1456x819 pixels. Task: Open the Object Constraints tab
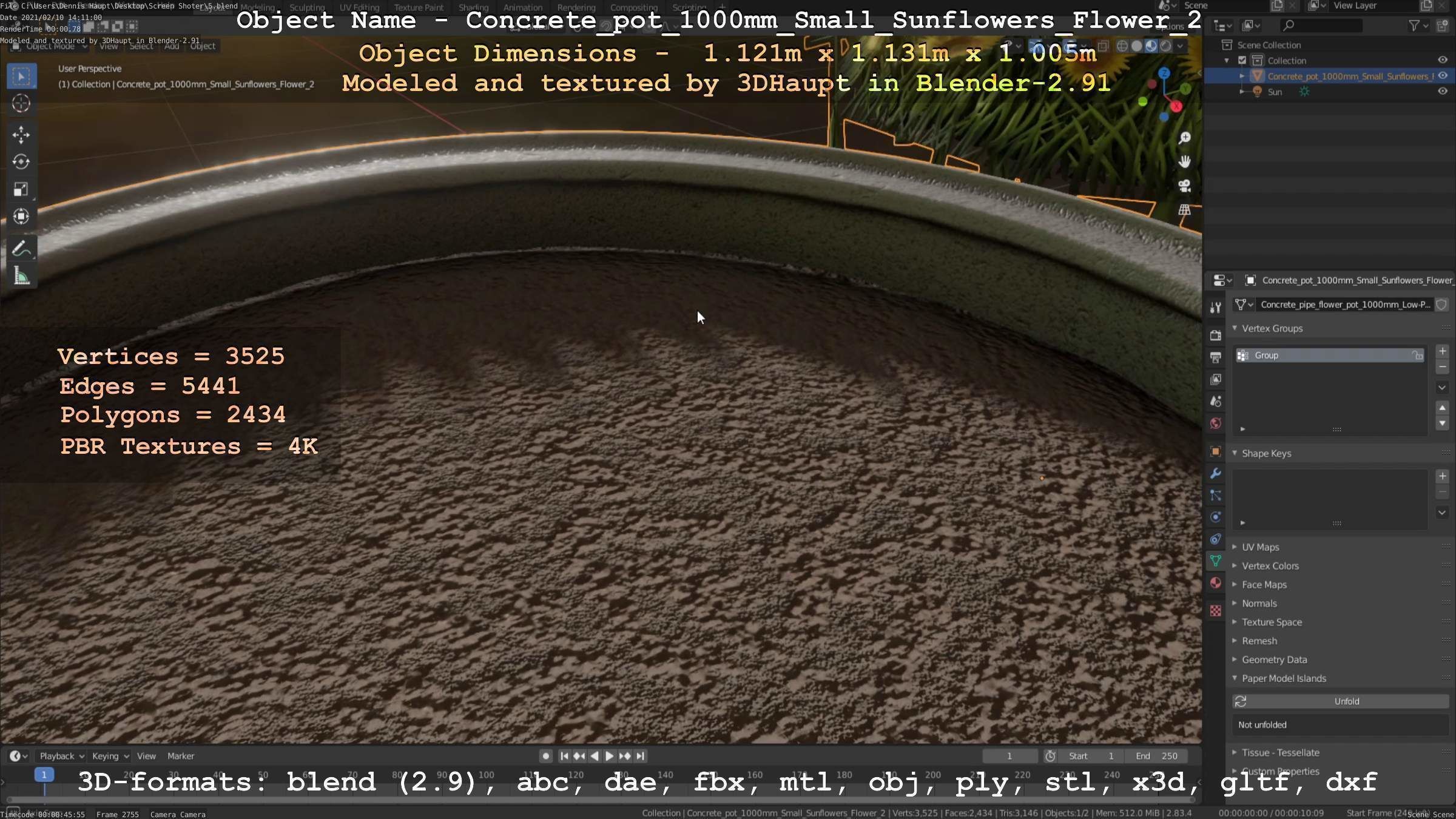click(x=1215, y=539)
